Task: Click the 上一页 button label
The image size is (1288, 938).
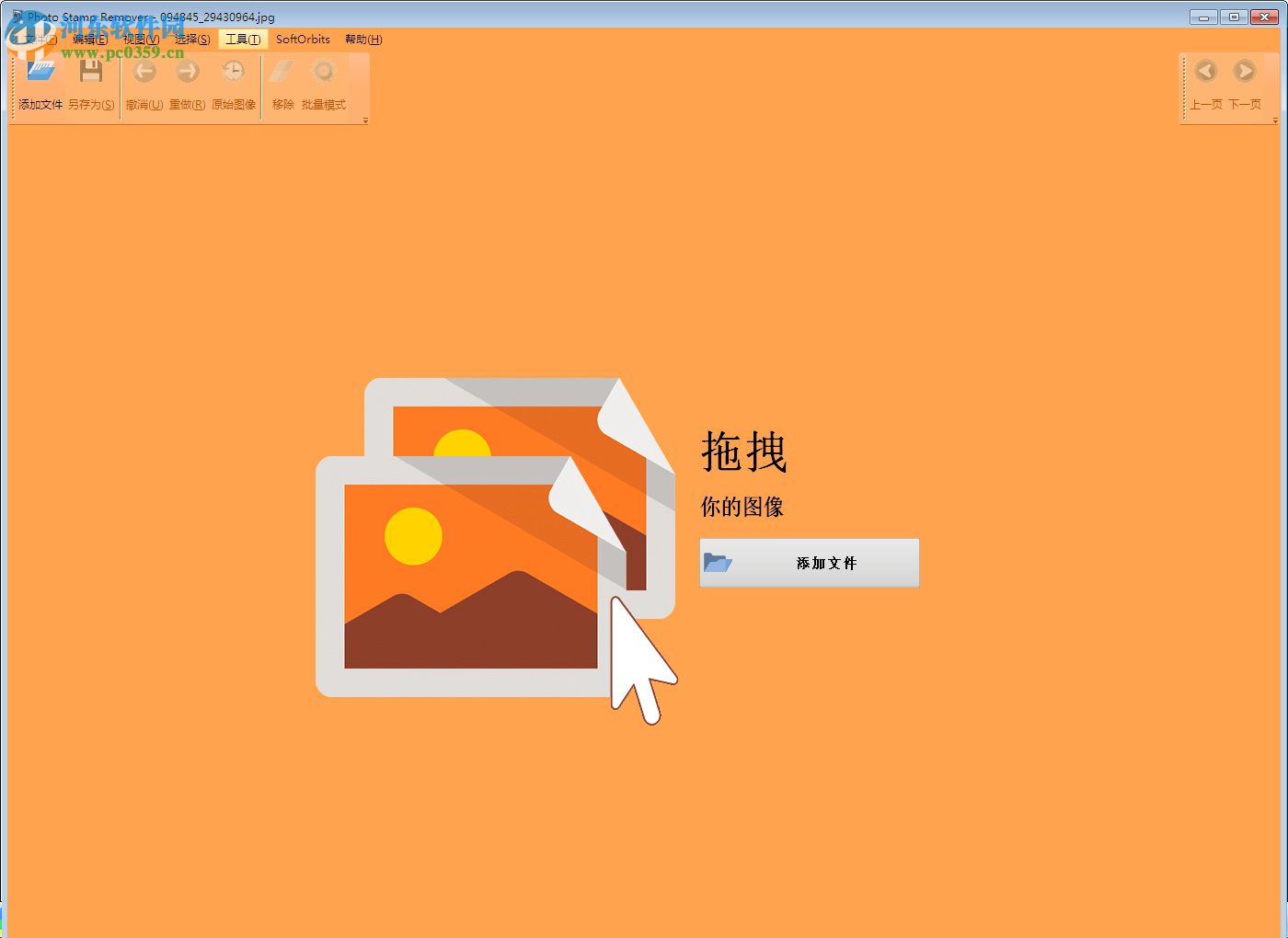Action: pos(1205,105)
